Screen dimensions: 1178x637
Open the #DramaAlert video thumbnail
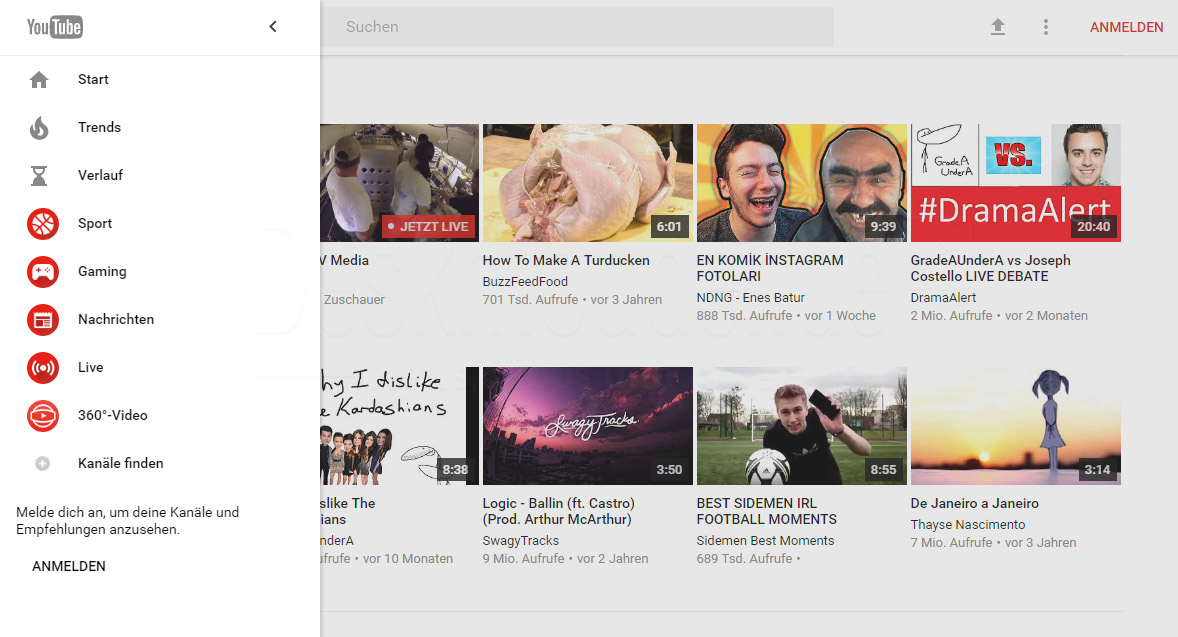[x=1016, y=183]
